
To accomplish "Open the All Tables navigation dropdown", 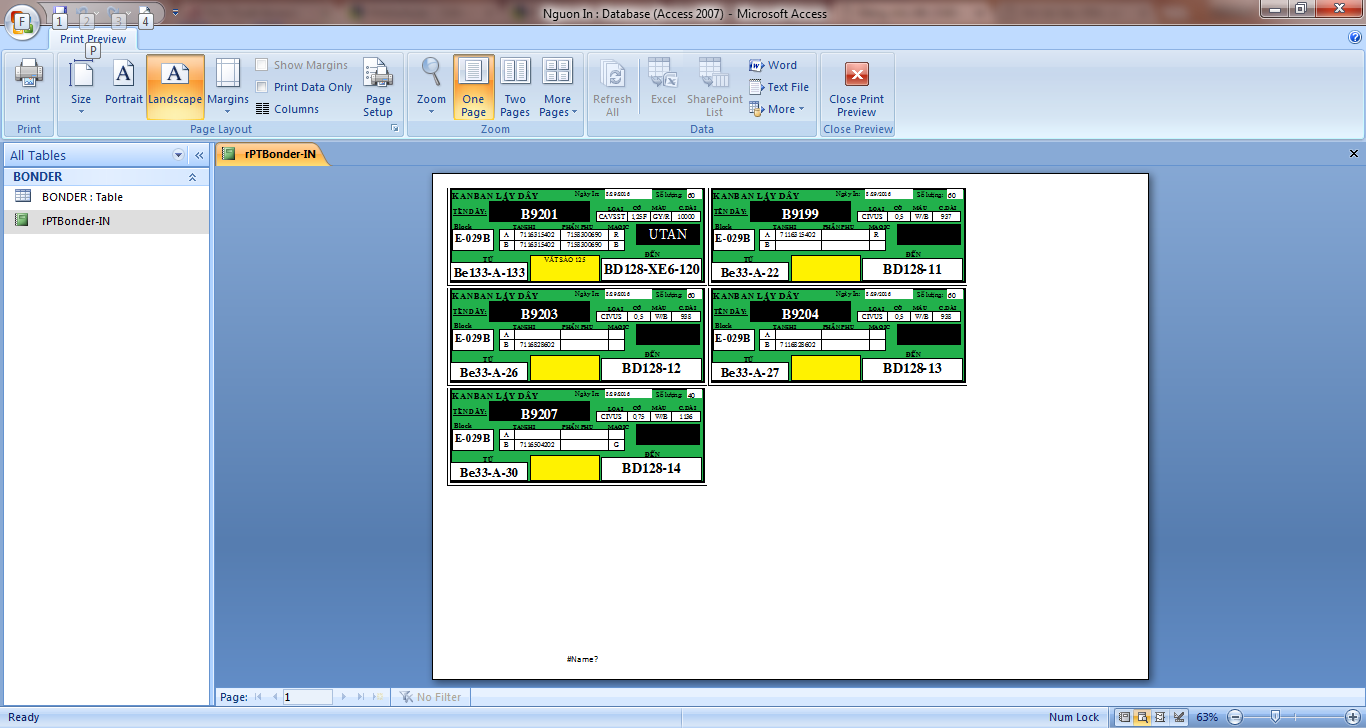I will pyautogui.click(x=179, y=155).
